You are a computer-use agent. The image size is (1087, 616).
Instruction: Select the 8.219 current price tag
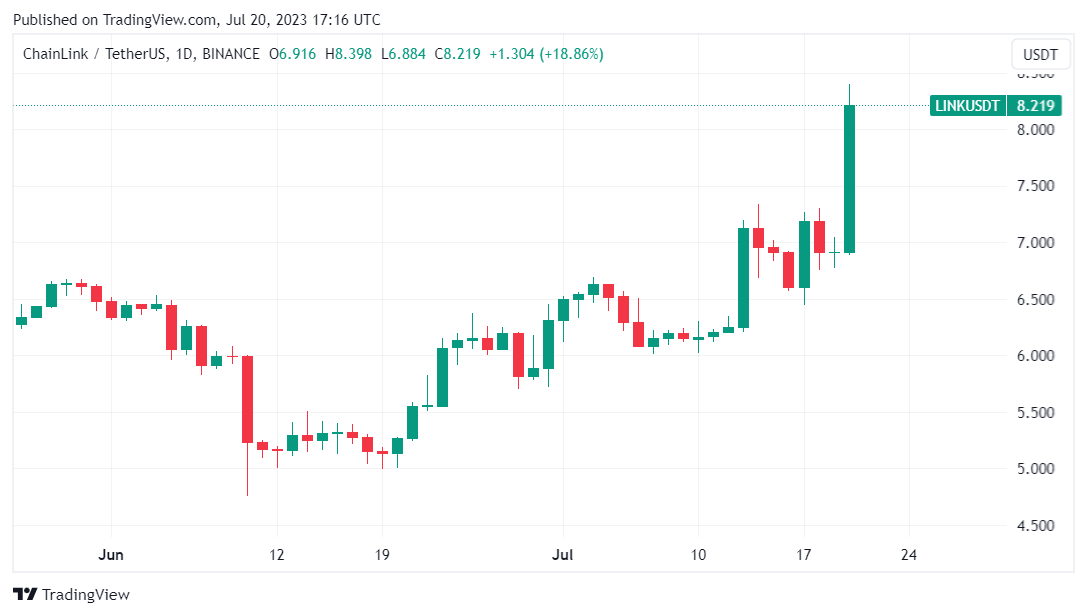(x=1034, y=105)
